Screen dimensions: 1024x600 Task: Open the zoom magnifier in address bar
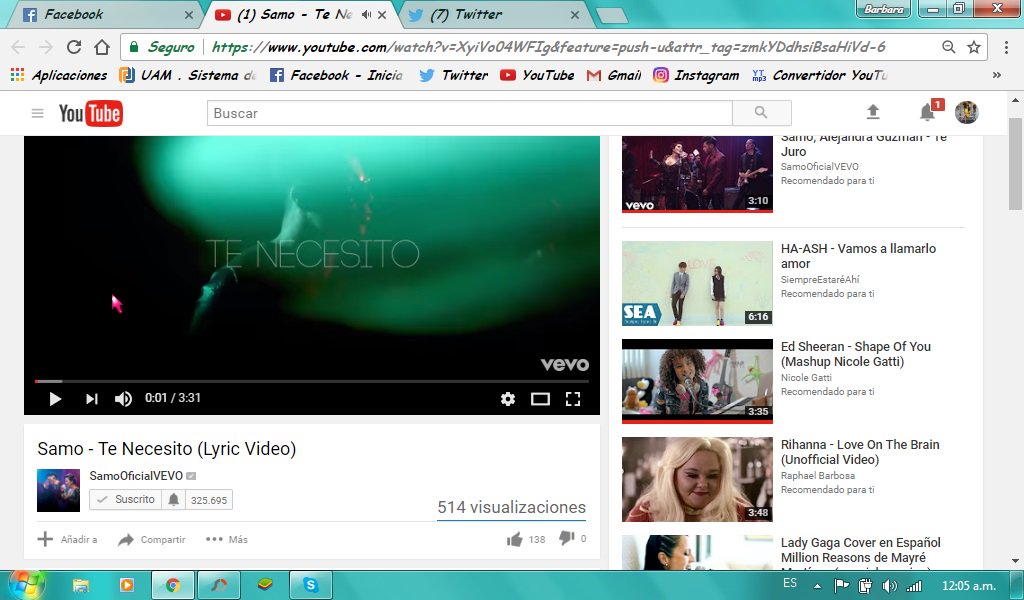tap(948, 47)
